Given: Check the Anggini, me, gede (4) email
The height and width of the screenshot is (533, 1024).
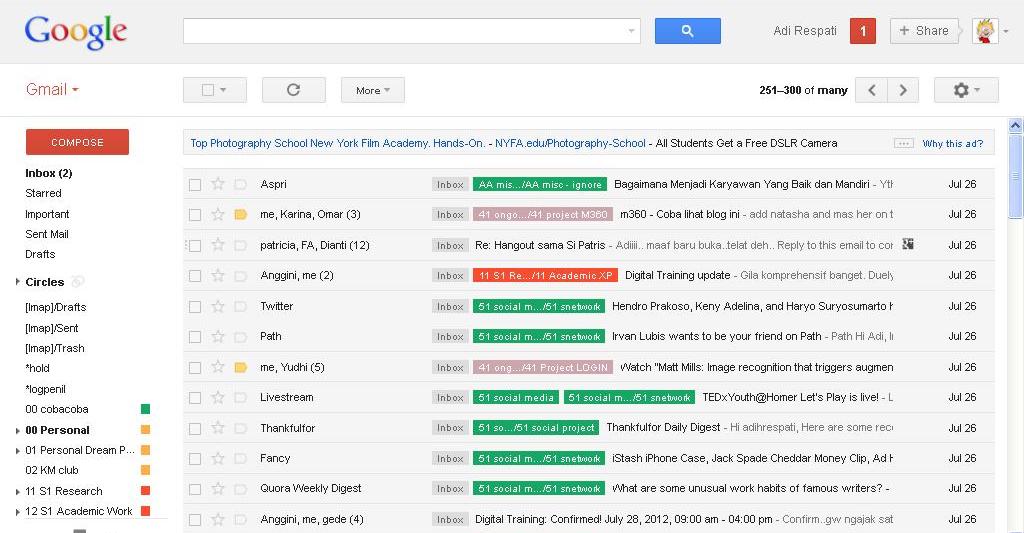Looking at the screenshot, I should [195, 520].
